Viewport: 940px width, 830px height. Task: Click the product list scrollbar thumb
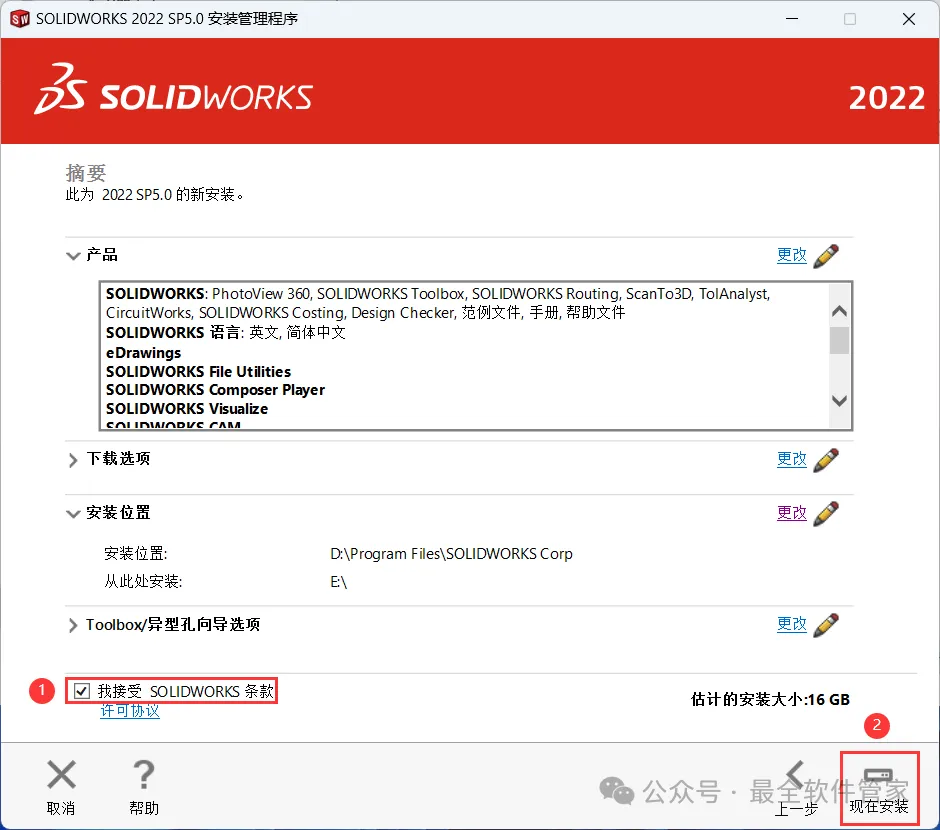click(840, 340)
